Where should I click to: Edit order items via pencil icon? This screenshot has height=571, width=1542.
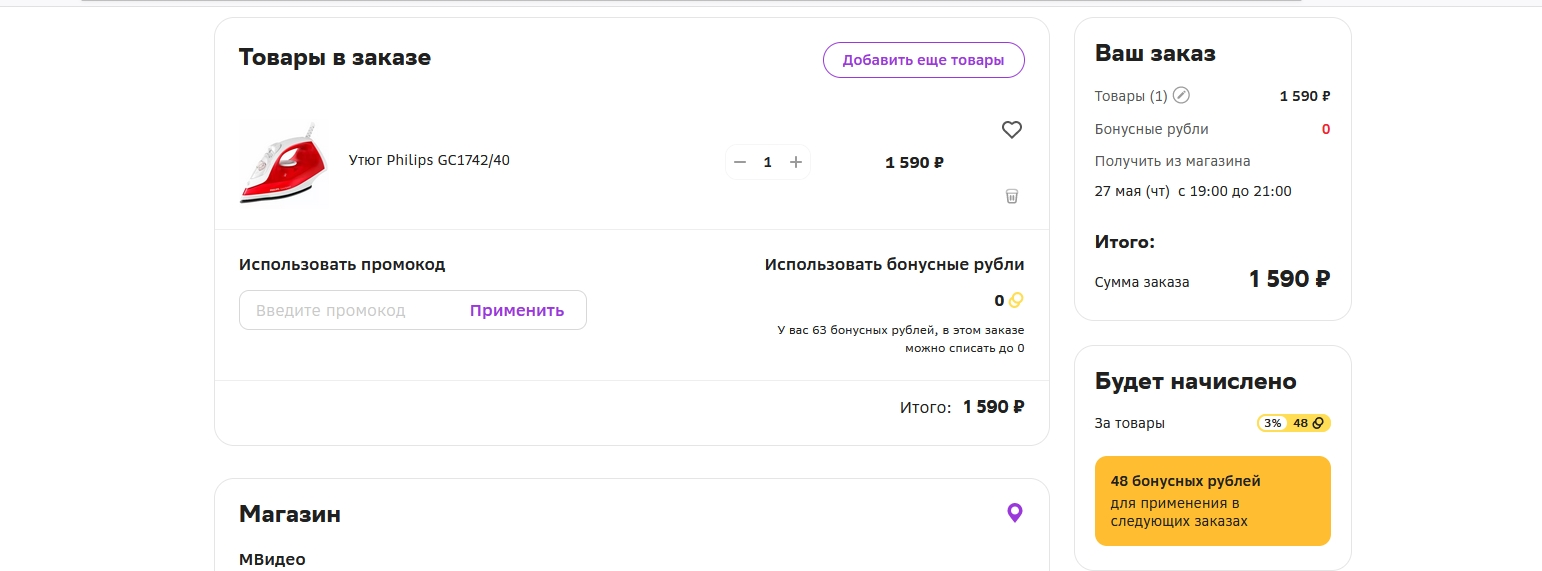pyautogui.click(x=1181, y=96)
